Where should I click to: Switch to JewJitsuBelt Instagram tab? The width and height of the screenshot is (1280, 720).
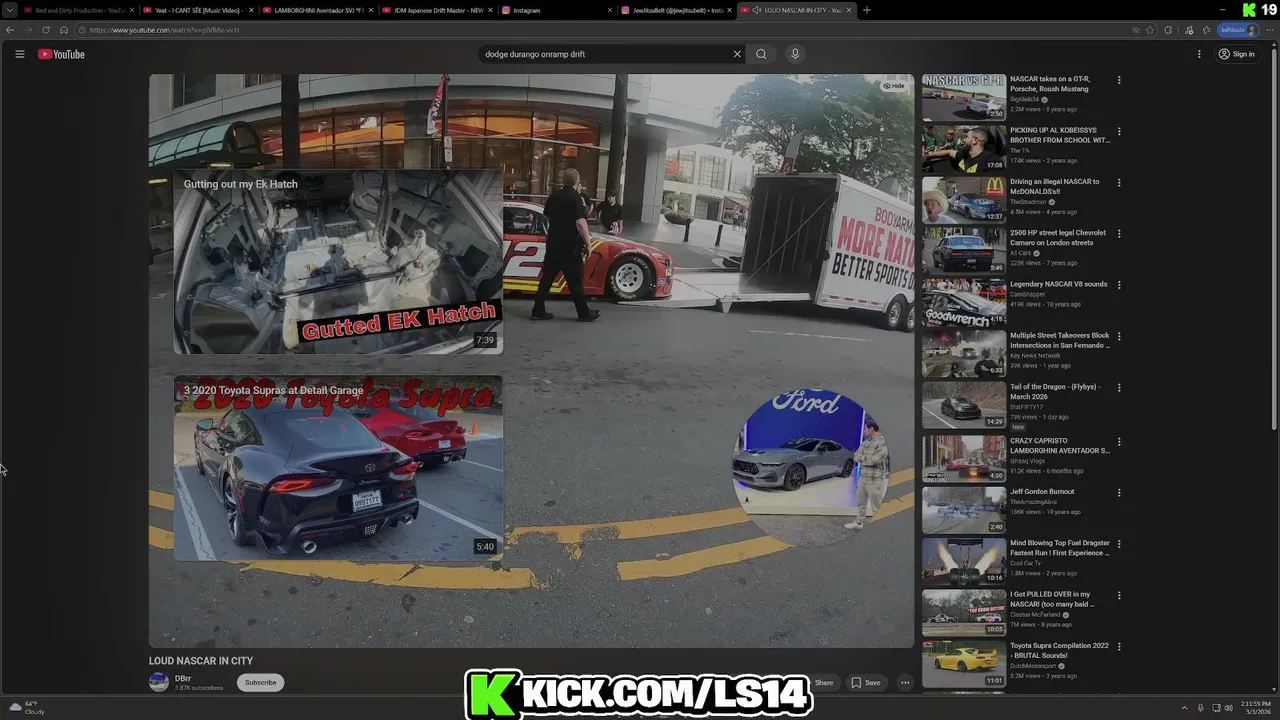click(675, 10)
